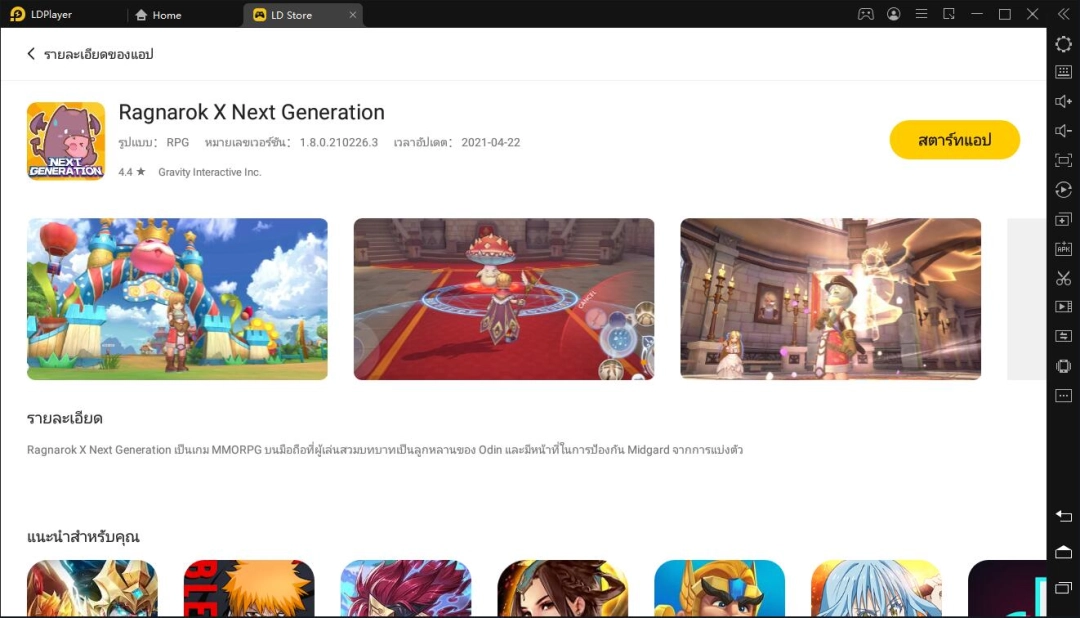This screenshot has width=1080, height=618.
Task: Open the recommended game with golden helmet hero
Action: click(x=720, y=588)
